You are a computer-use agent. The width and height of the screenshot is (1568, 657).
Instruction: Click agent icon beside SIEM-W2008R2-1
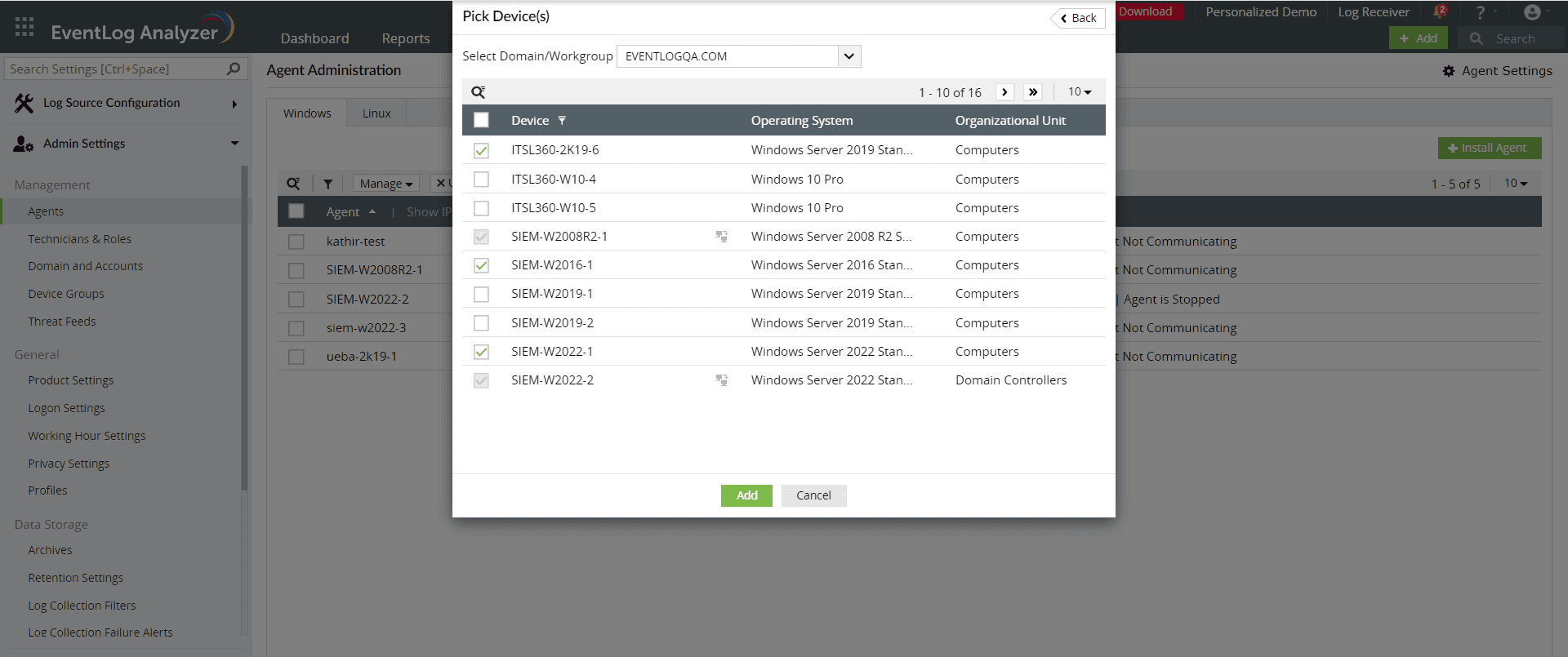[x=722, y=237]
